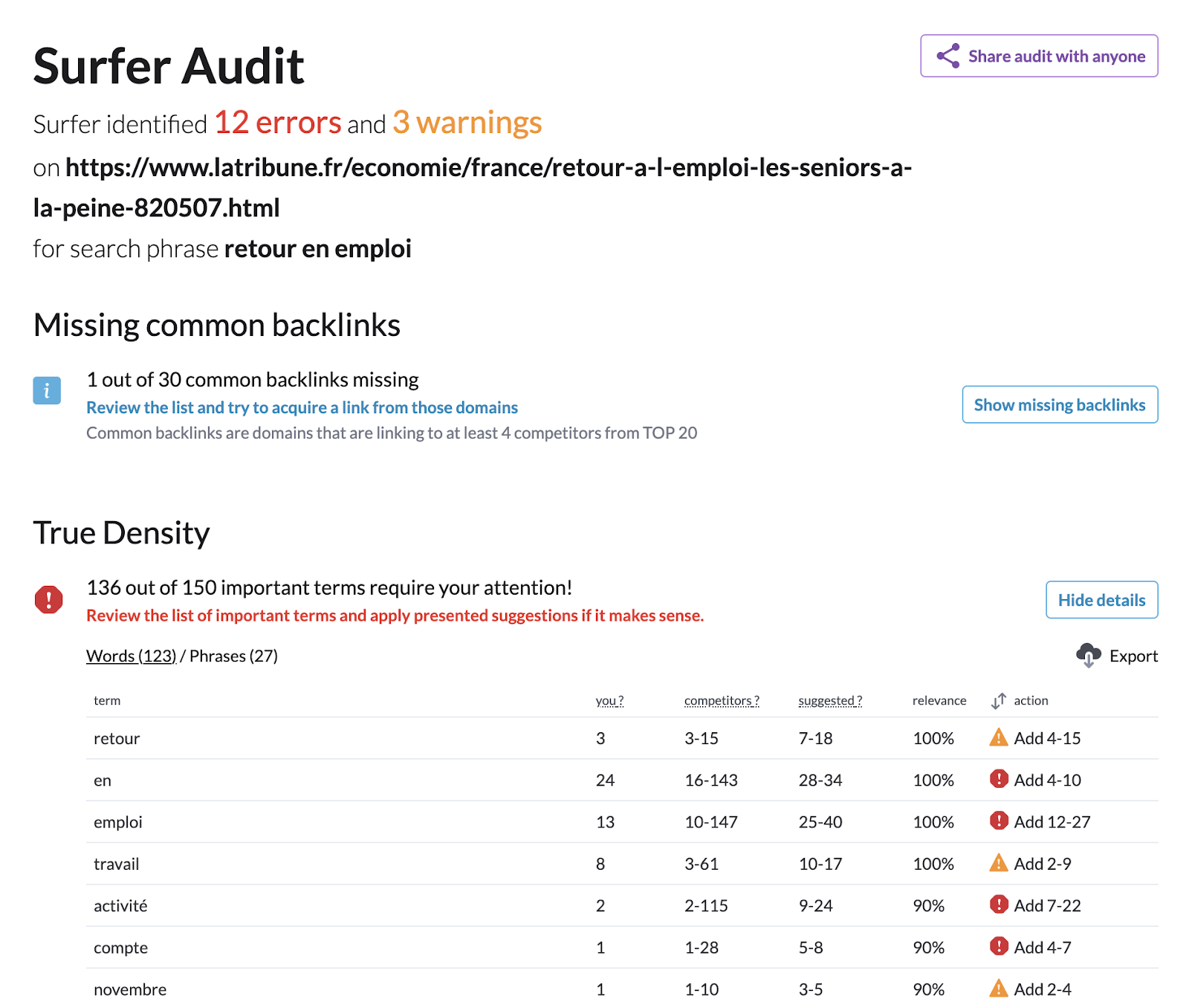Image resolution: width=1189 pixels, height=1008 pixels.
Task: Click the red error icon in emploi row
Action: point(999,821)
